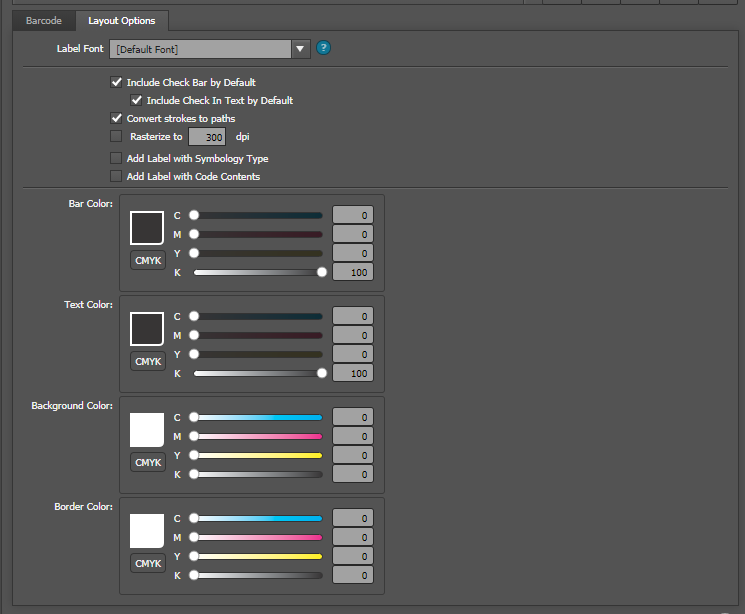745x614 pixels.
Task: Open the Text Color swatch
Action: tap(147, 329)
